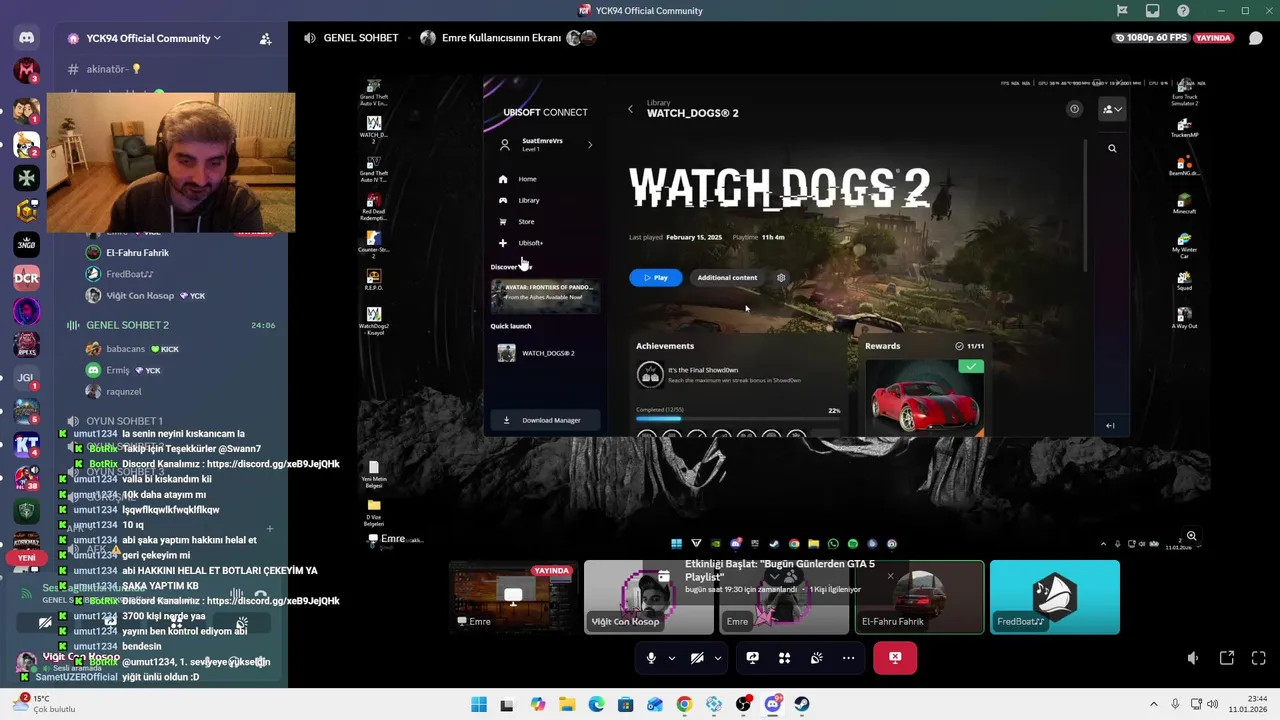
Task: Click Store in streamed Ubisoft Connect sidebar
Action: [x=526, y=221]
